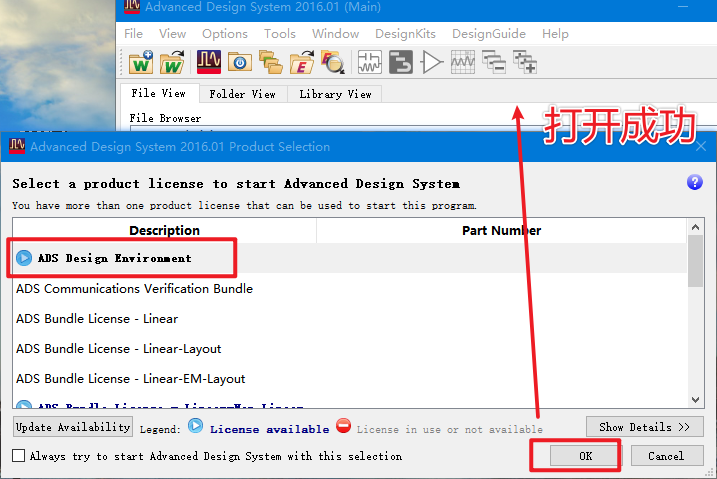Open a new schematic window from toolbar
Viewport: 717px width, 479px height.
[369, 62]
